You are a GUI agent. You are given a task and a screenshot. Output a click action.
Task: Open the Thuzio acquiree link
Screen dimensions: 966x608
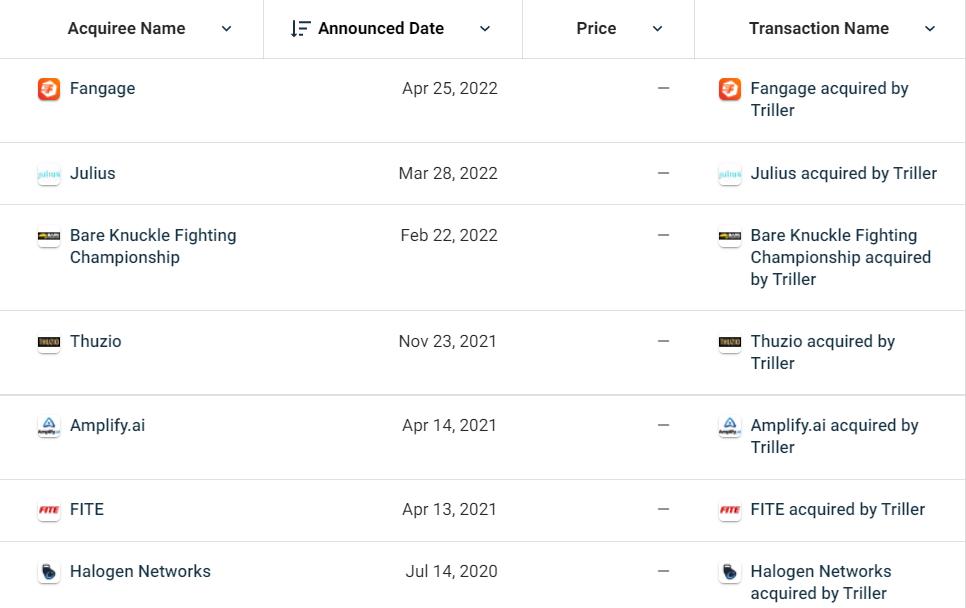pyautogui.click(x=95, y=341)
